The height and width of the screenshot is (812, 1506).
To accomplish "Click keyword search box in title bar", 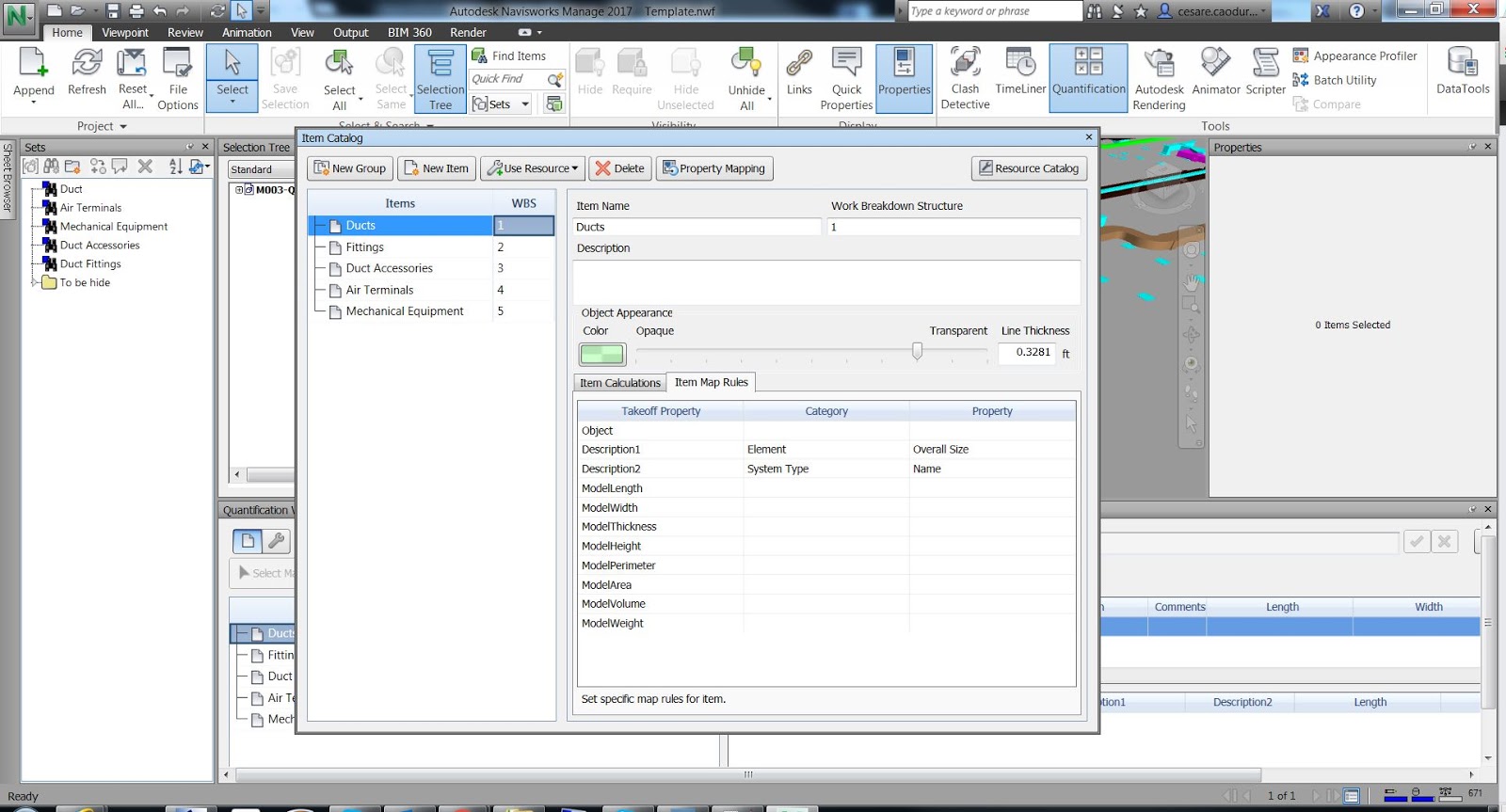I will click(995, 11).
